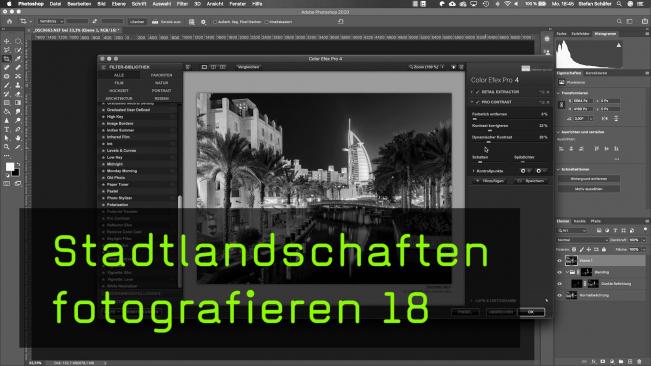Uncheck Pro Contrast filter checkbox
Image resolution: width=651 pixels, height=366 pixels.
pos(477,102)
